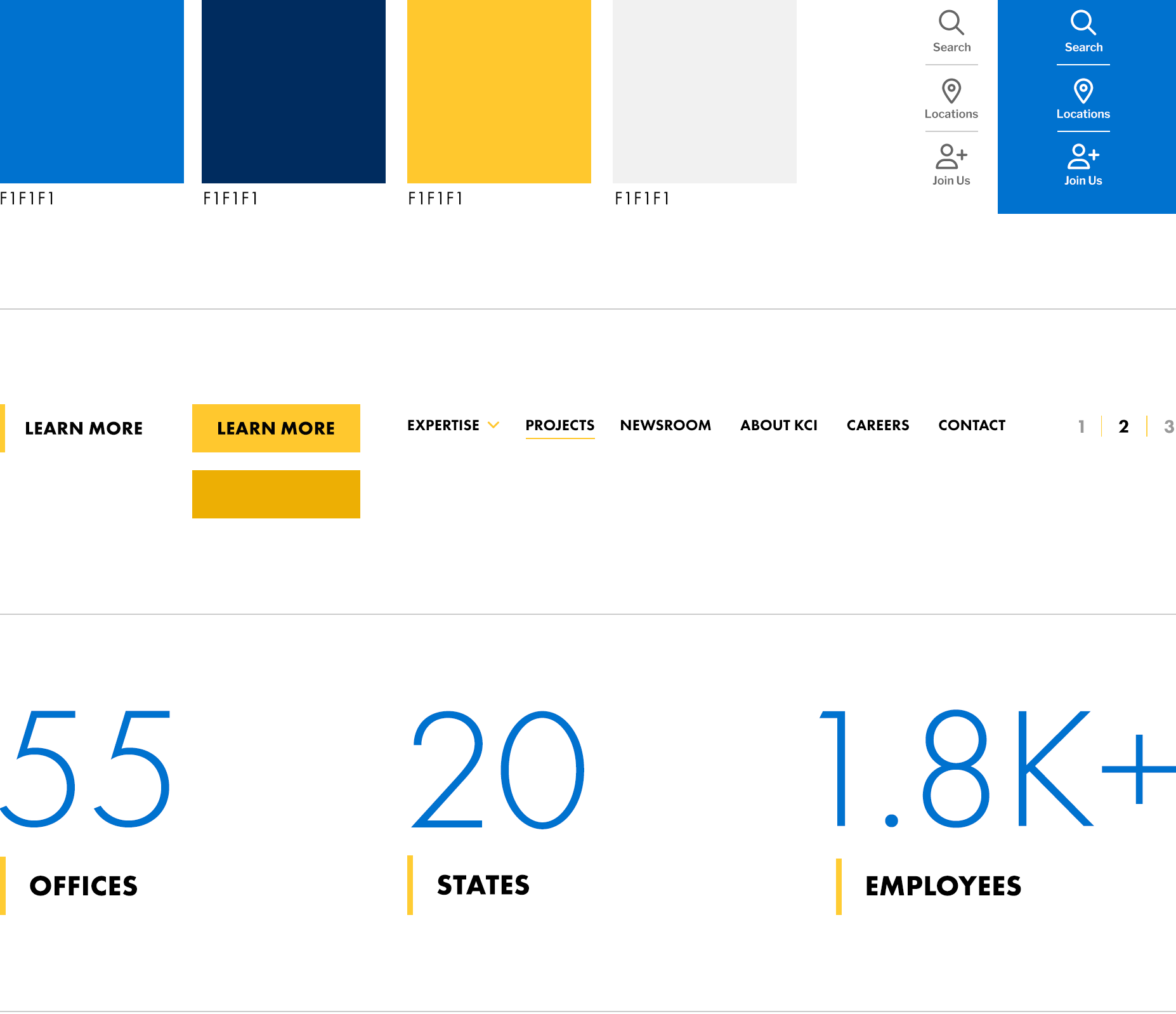Open the NEWSROOM navigation item
The image size is (1176, 1014).
click(665, 426)
